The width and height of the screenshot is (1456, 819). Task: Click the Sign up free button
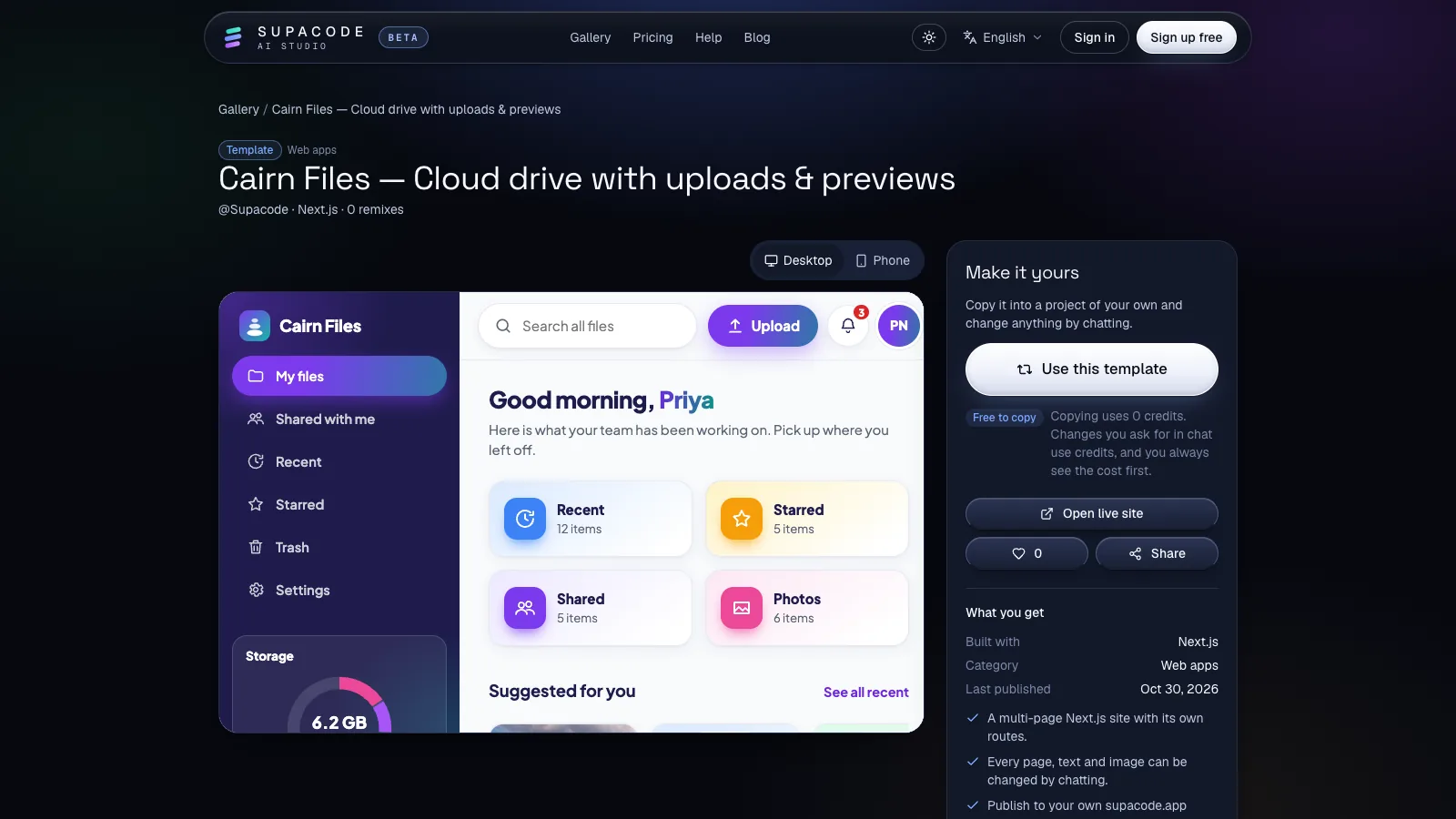(1187, 37)
